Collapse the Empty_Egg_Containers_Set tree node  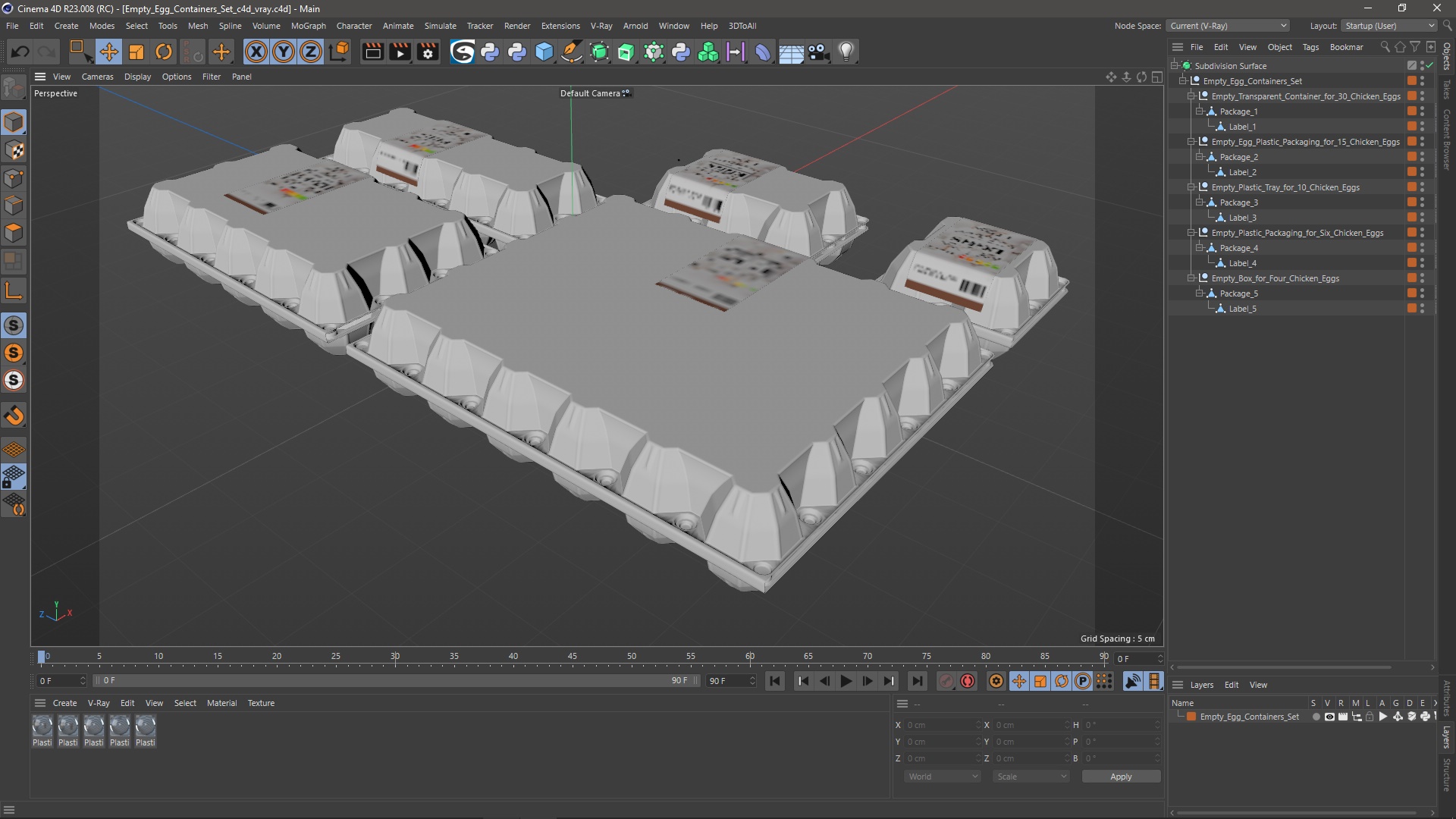[x=1182, y=81]
